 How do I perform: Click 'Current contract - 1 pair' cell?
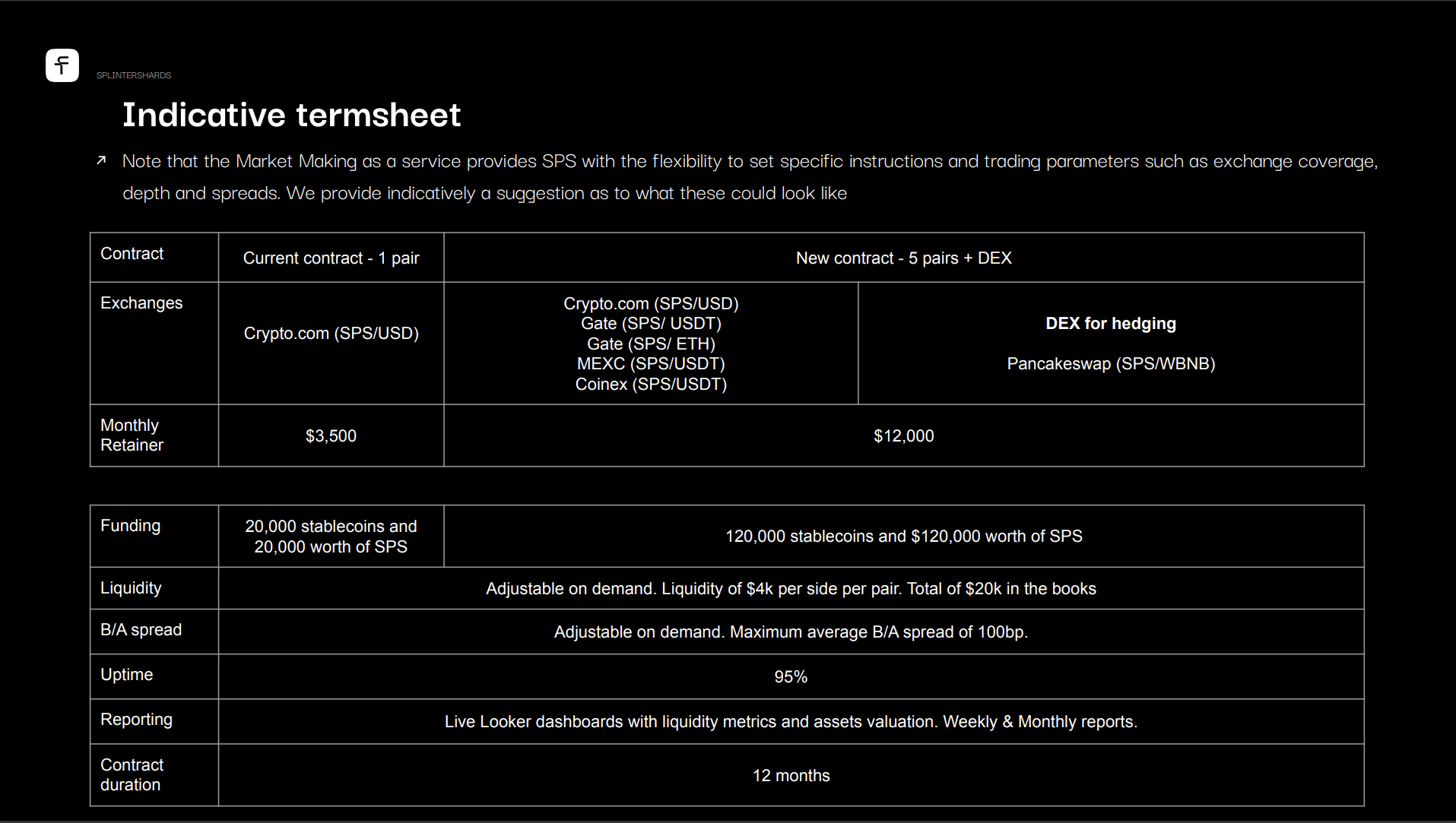coord(331,258)
